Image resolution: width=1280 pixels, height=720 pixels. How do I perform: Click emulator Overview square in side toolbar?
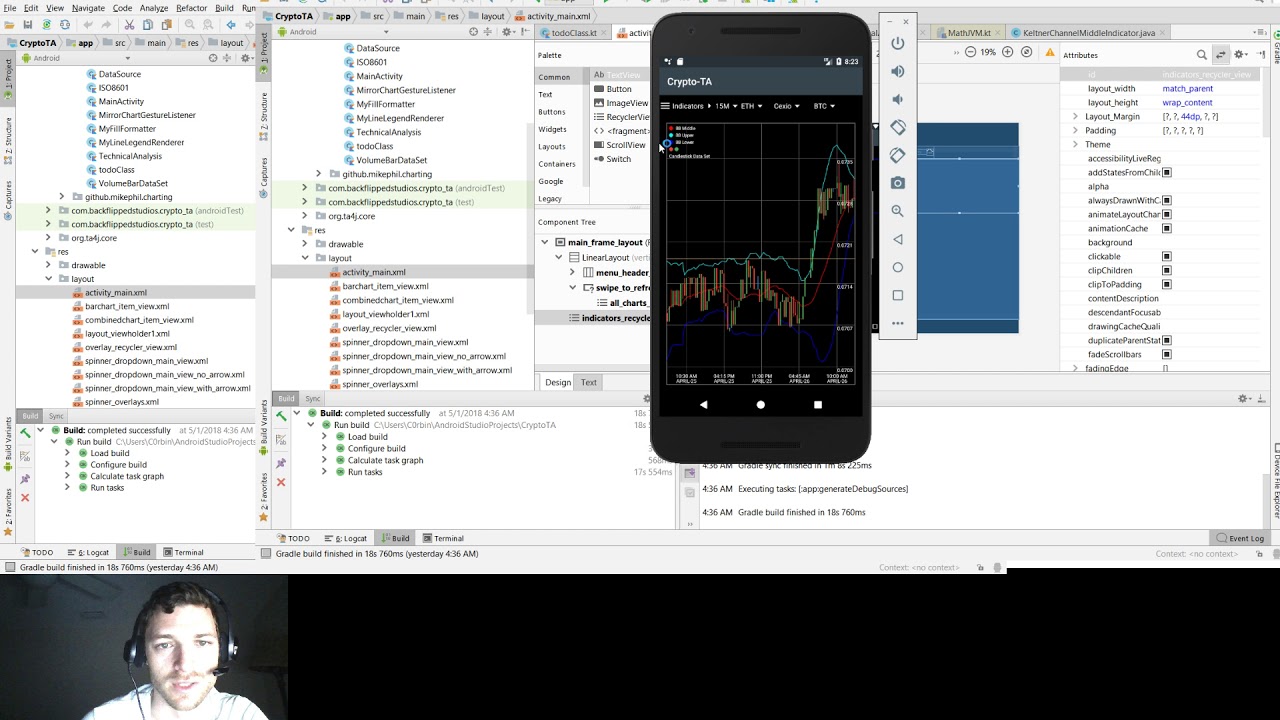[897, 295]
